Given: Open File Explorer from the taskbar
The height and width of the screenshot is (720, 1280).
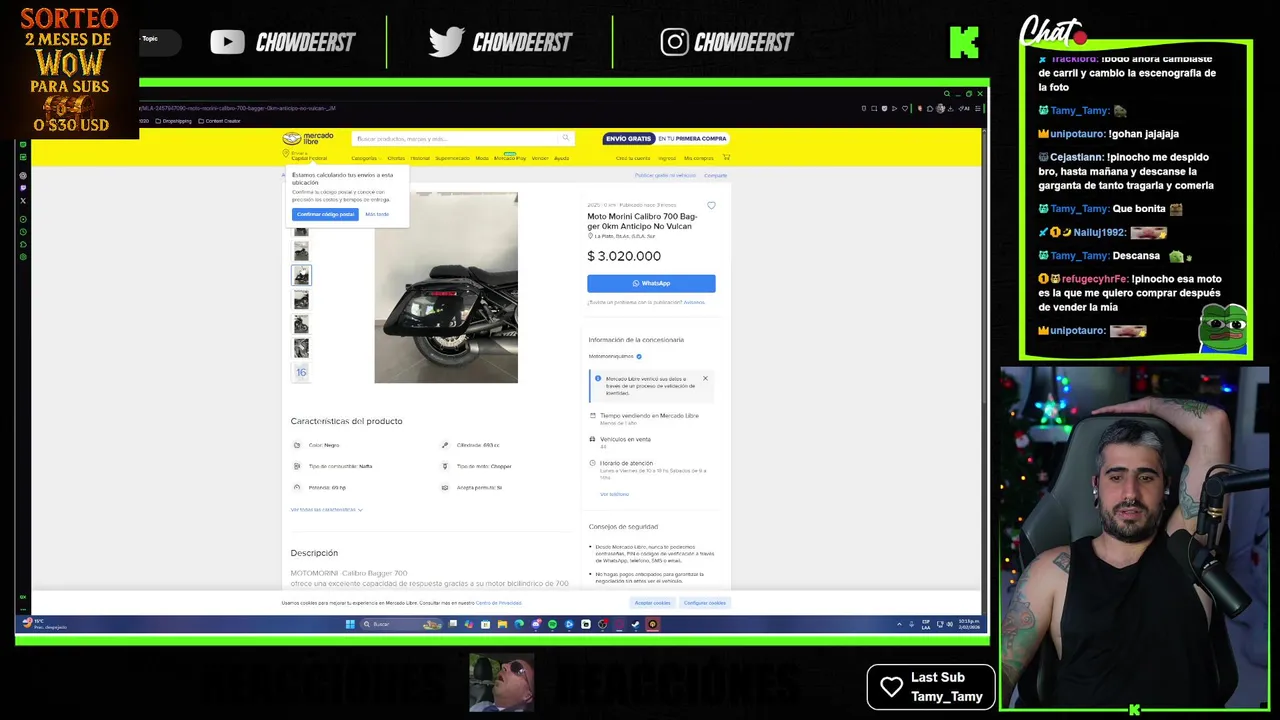Looking at the screenshot, I should (x=502, y=624).
